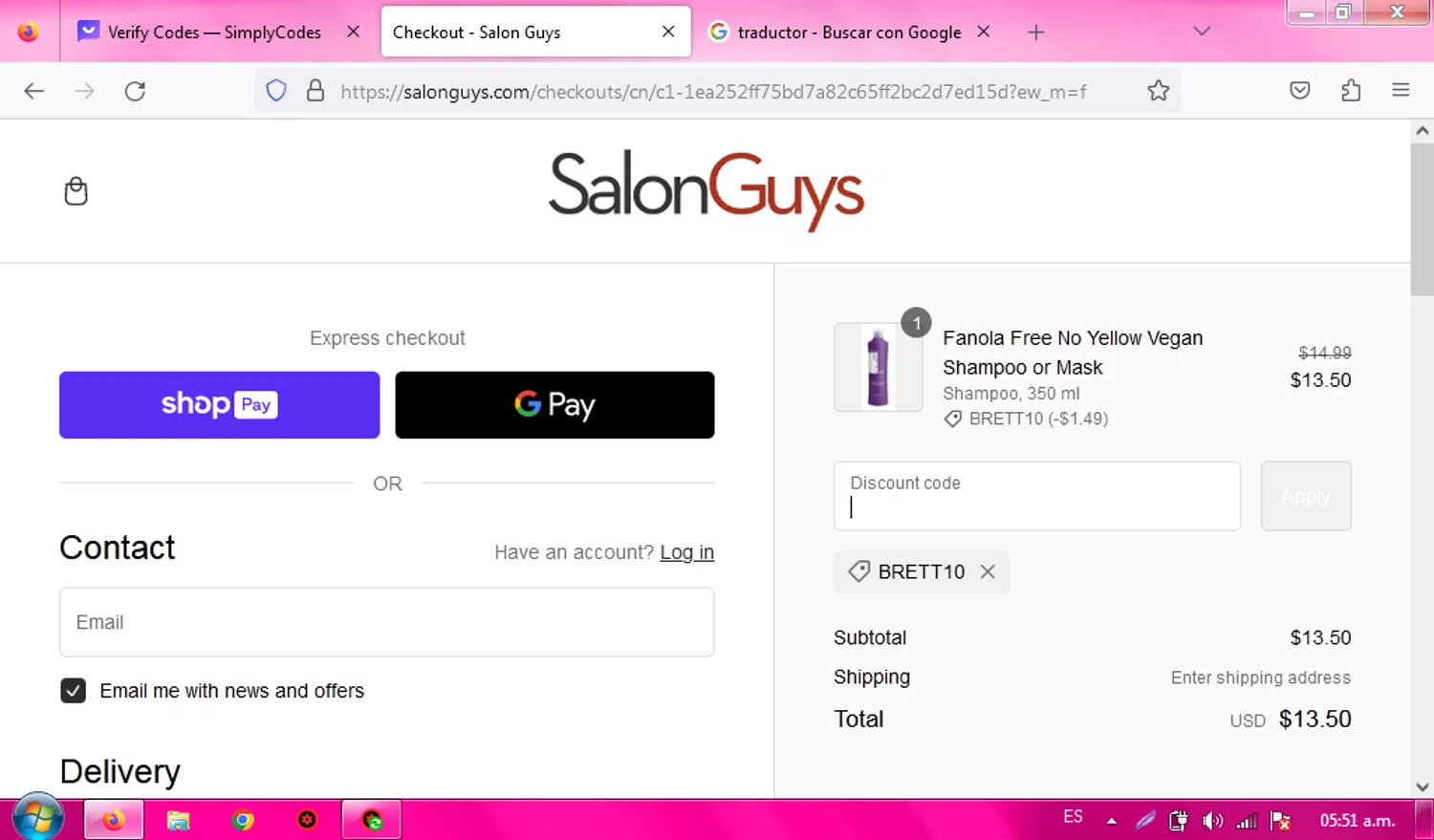This screenshot has height=840, width=1434.
Task: Uncheck Email me with news and offers
Action: coord(74,691)
